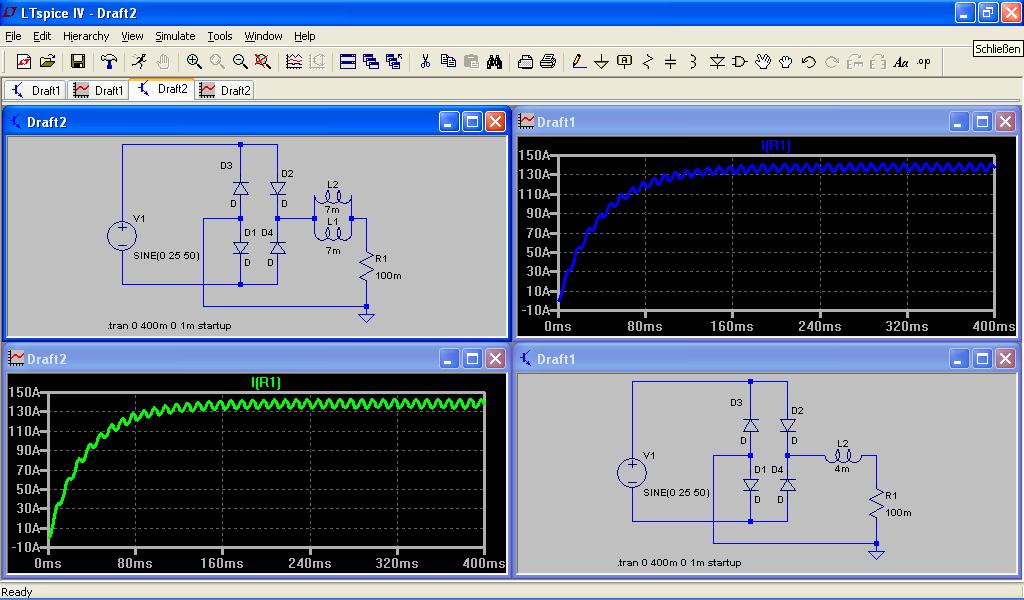
Task: Open the Control Panel hammer icon
Action: tap(109, 62)
